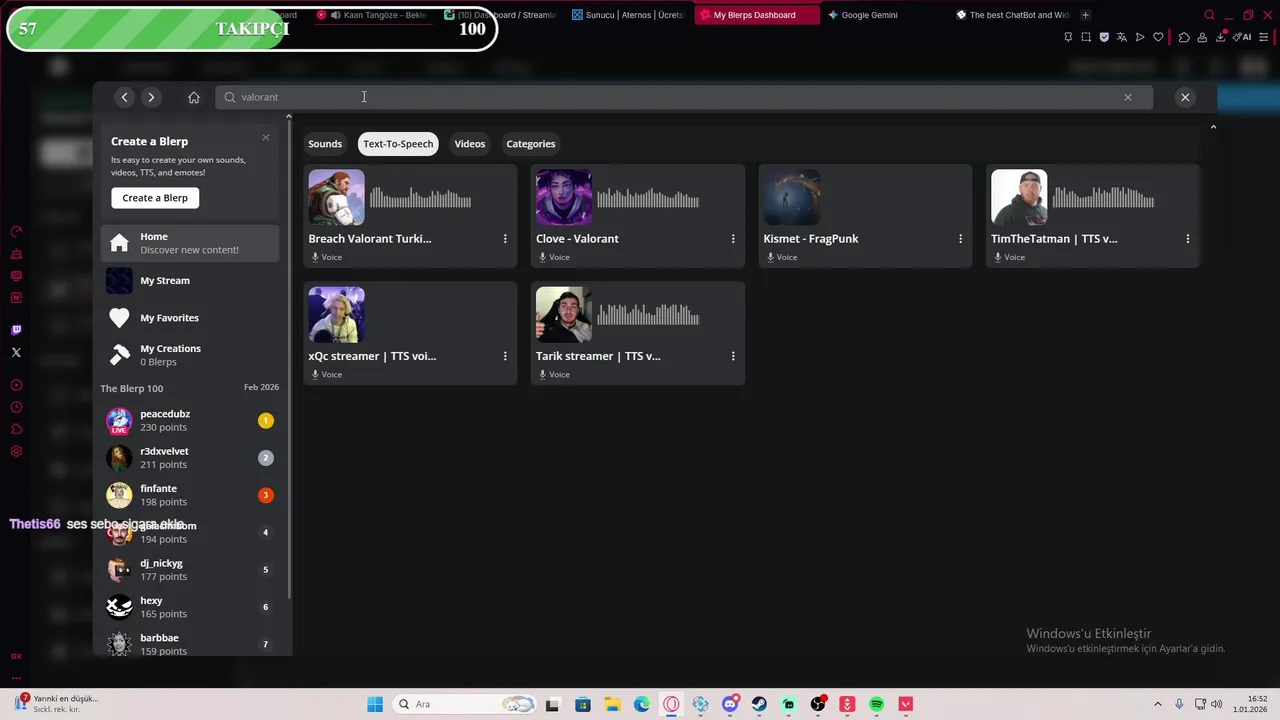
Task: Close the Blerp overlay panel
Action: pos(1185,97)
